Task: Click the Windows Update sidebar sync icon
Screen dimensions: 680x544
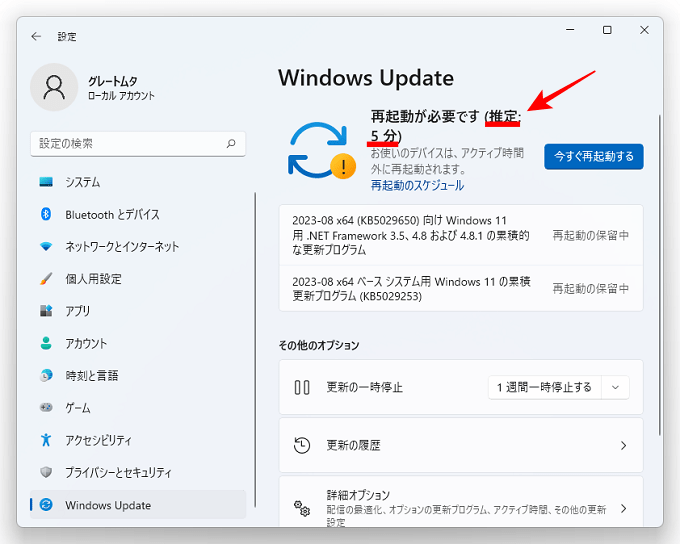Action: pos(46,505)
